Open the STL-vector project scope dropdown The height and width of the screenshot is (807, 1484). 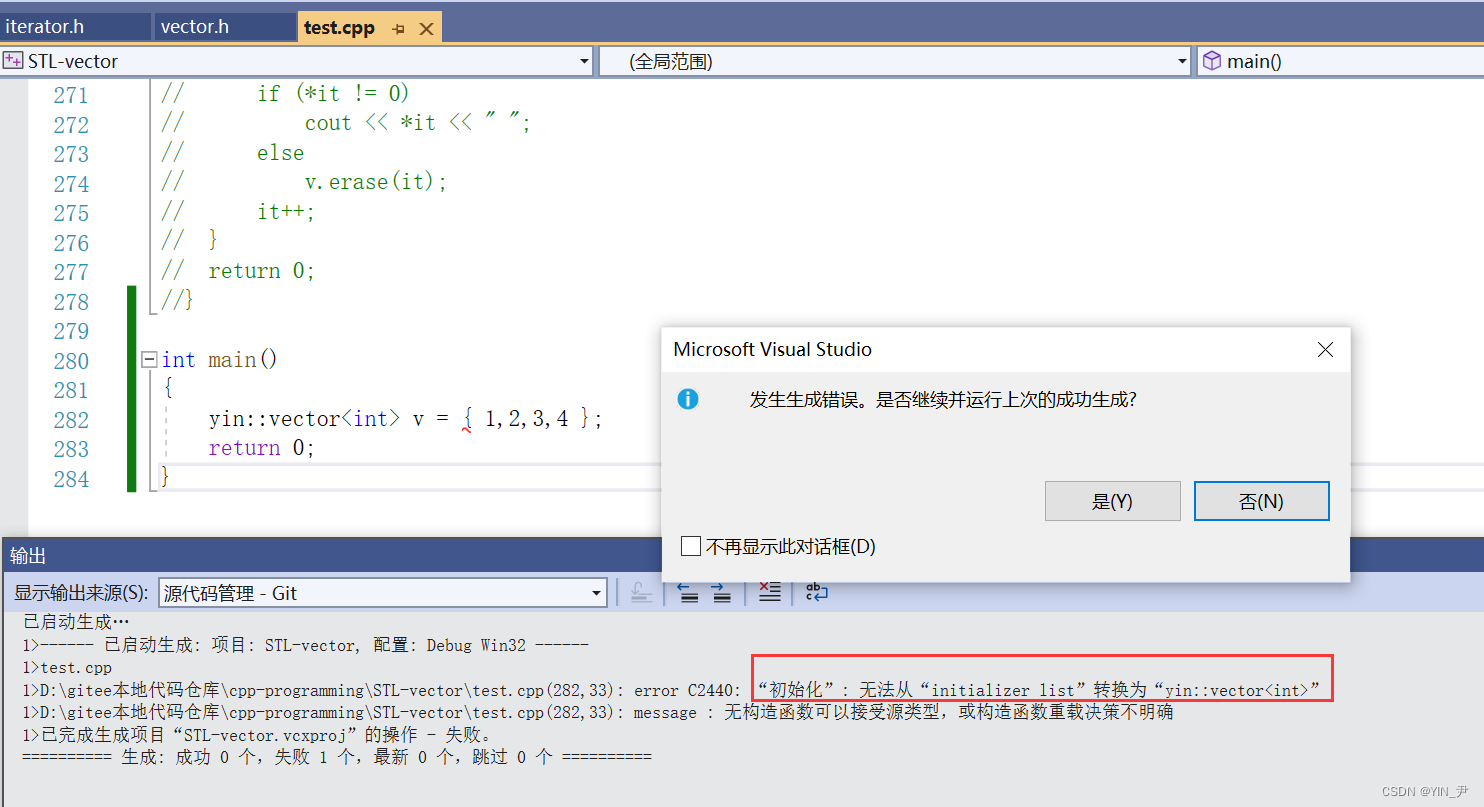585,62
